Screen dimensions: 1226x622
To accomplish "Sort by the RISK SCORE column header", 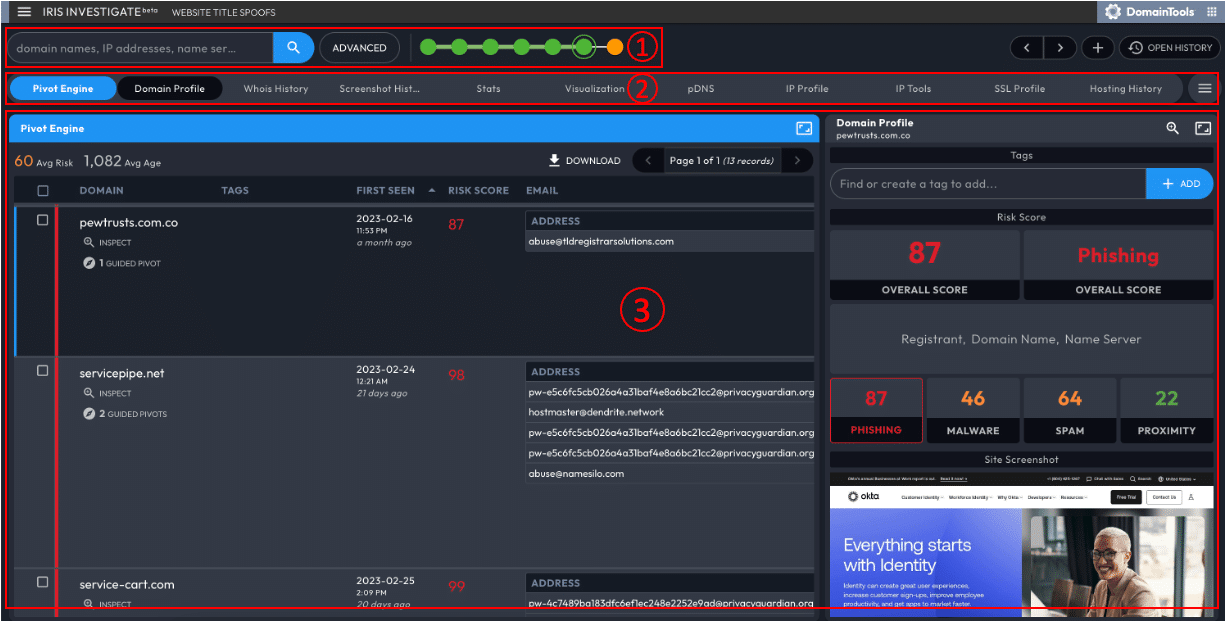I will click(x=478, y=190).
